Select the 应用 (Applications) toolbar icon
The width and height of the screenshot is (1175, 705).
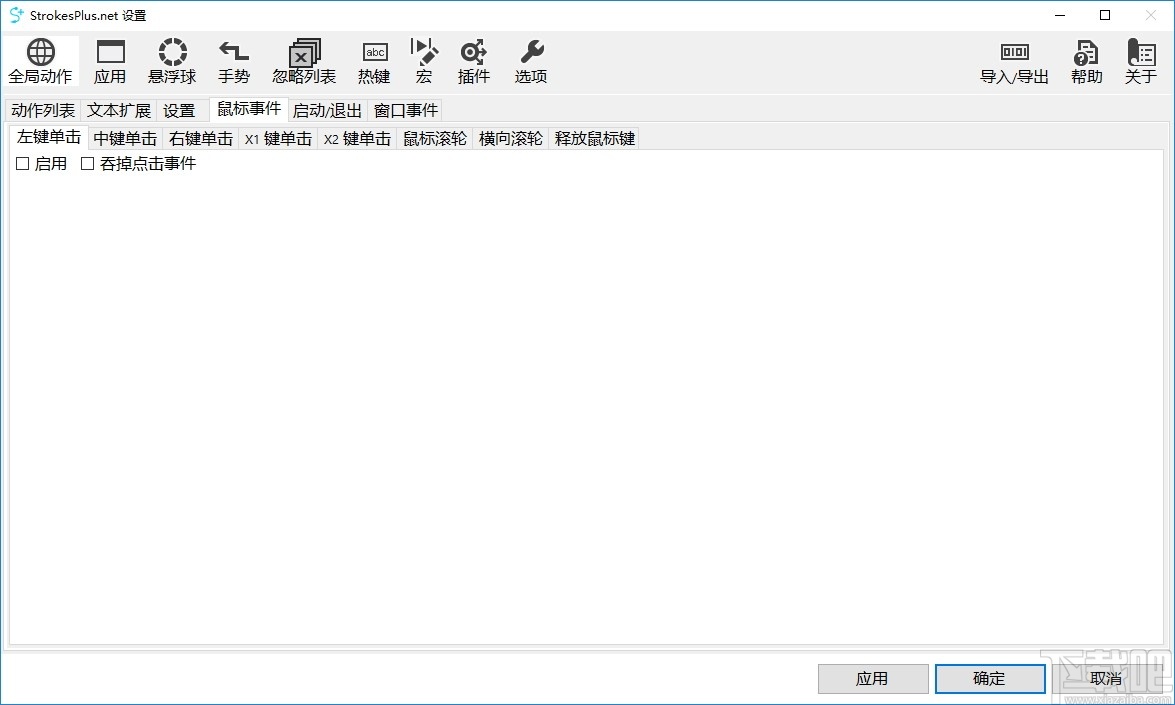click(110, 60)
